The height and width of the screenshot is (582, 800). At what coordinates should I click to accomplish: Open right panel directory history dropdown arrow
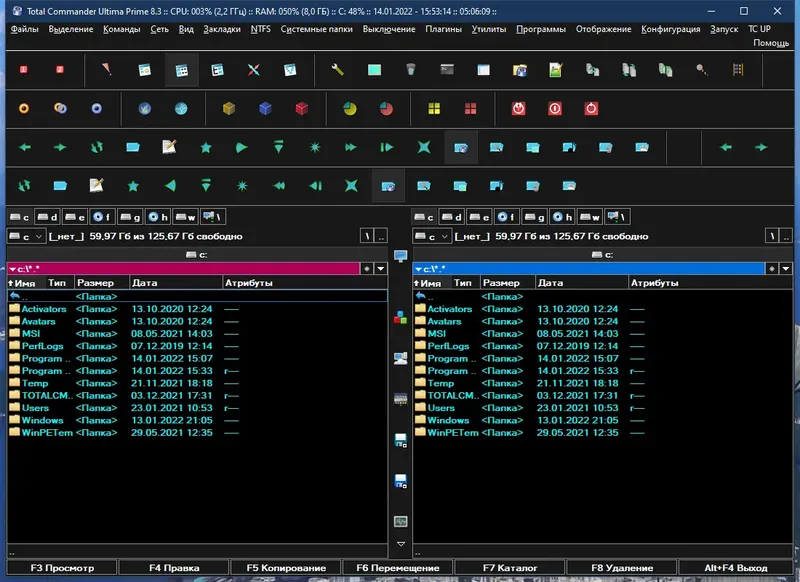click(786, 269)
